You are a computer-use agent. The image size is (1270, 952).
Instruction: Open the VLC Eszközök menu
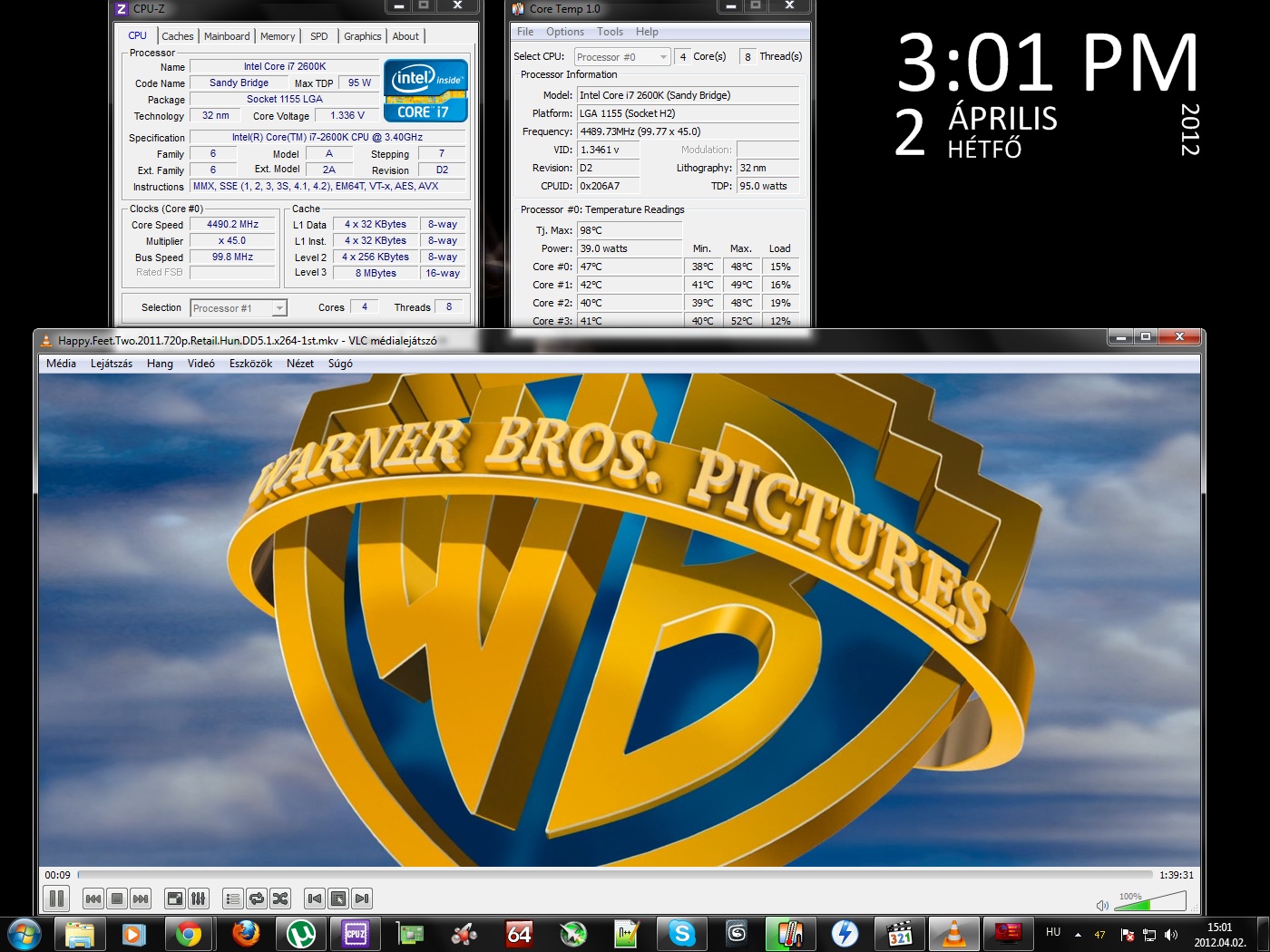point(250,364)
